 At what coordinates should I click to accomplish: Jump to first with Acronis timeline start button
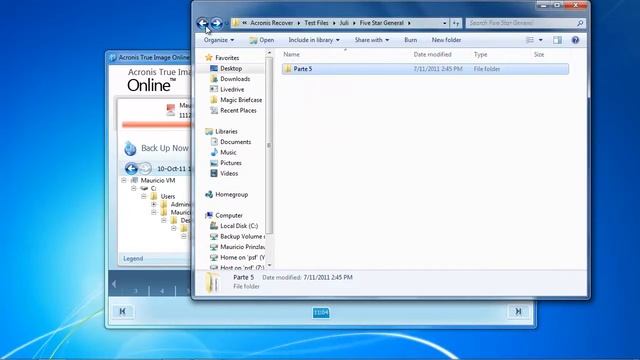(122, 311)
